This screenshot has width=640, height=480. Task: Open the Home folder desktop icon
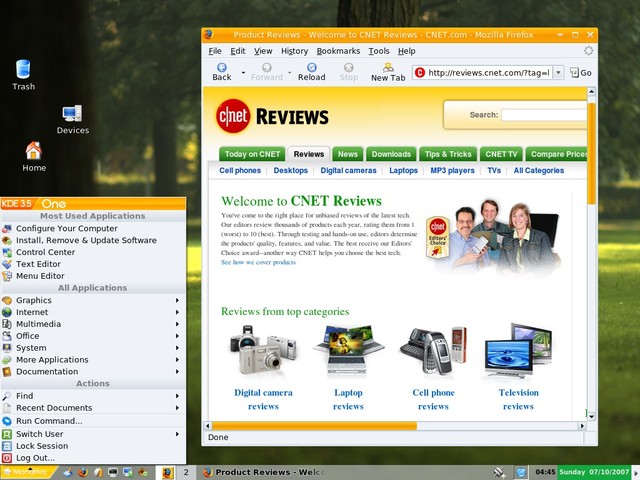pos(33,151)
